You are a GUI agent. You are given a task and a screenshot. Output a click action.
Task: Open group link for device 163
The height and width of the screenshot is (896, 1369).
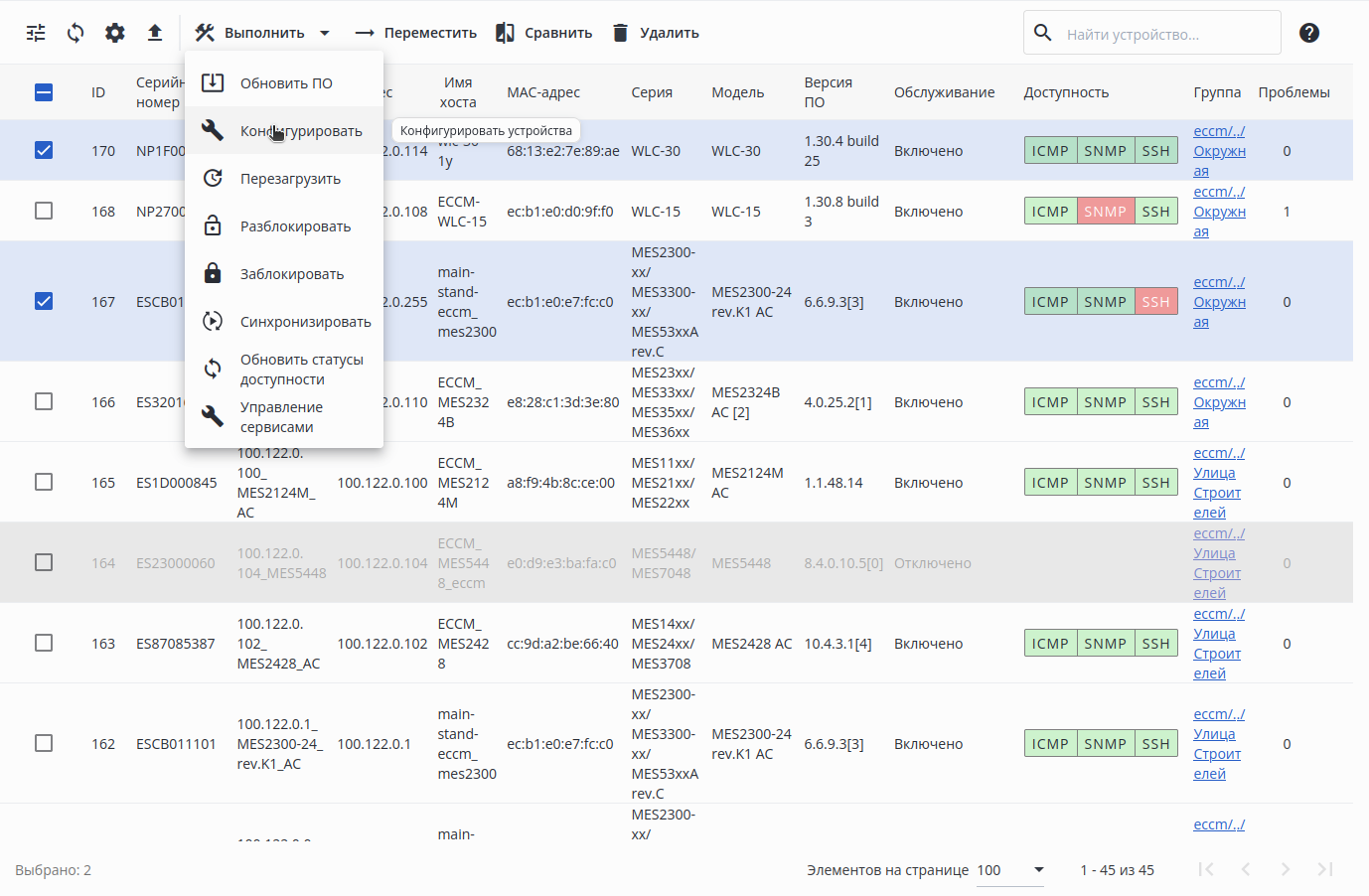1218,644
